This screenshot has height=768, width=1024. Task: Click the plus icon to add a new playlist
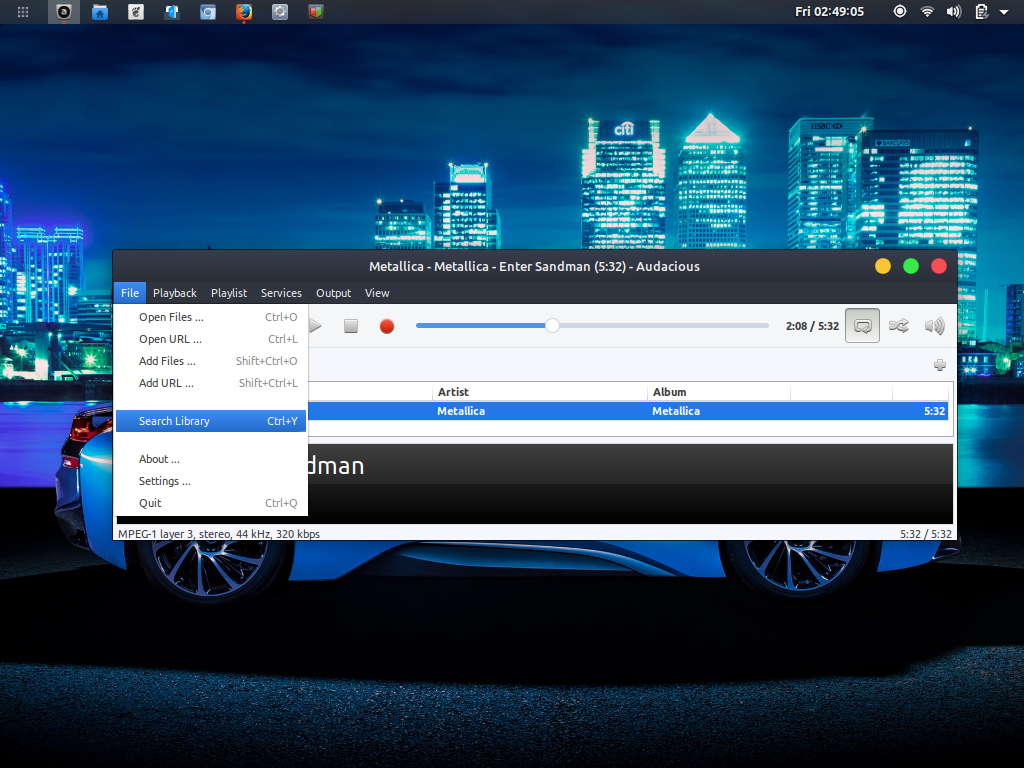[940, 365]
